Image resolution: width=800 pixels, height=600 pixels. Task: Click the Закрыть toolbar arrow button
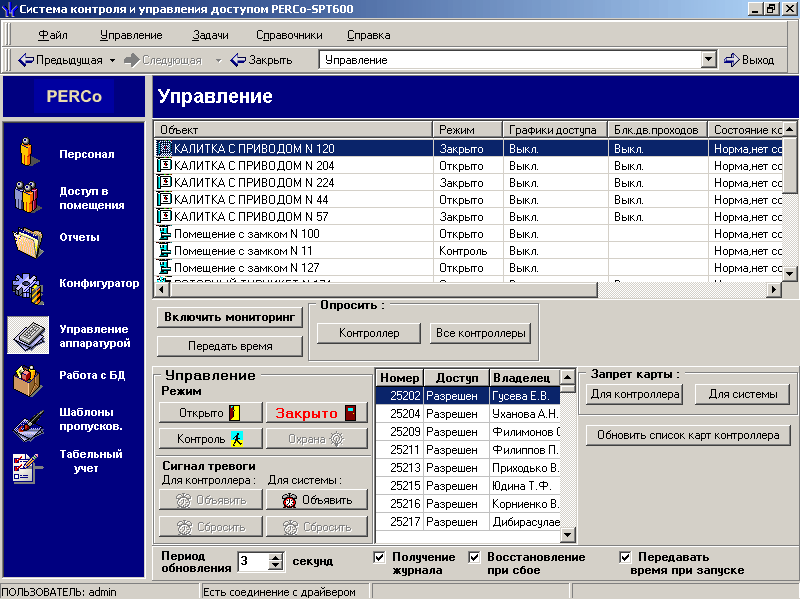pos(261,60)
